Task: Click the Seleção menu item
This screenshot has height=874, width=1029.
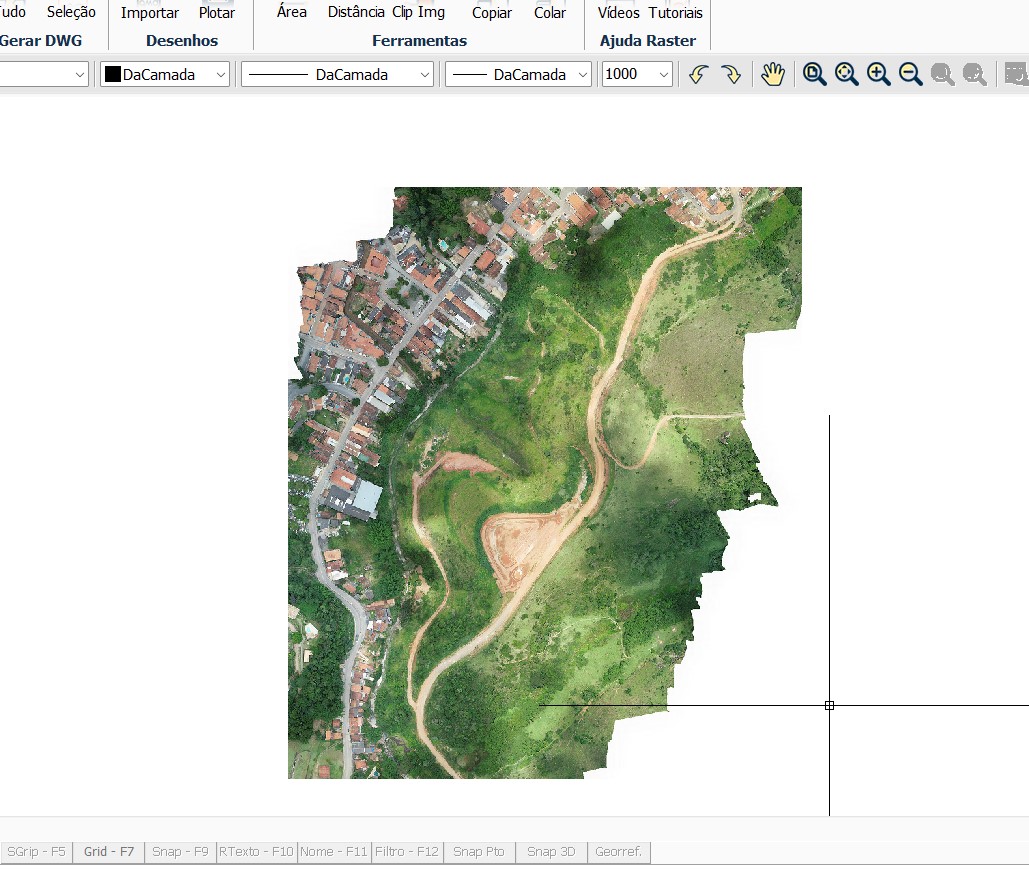Action: tap(70, 13)
